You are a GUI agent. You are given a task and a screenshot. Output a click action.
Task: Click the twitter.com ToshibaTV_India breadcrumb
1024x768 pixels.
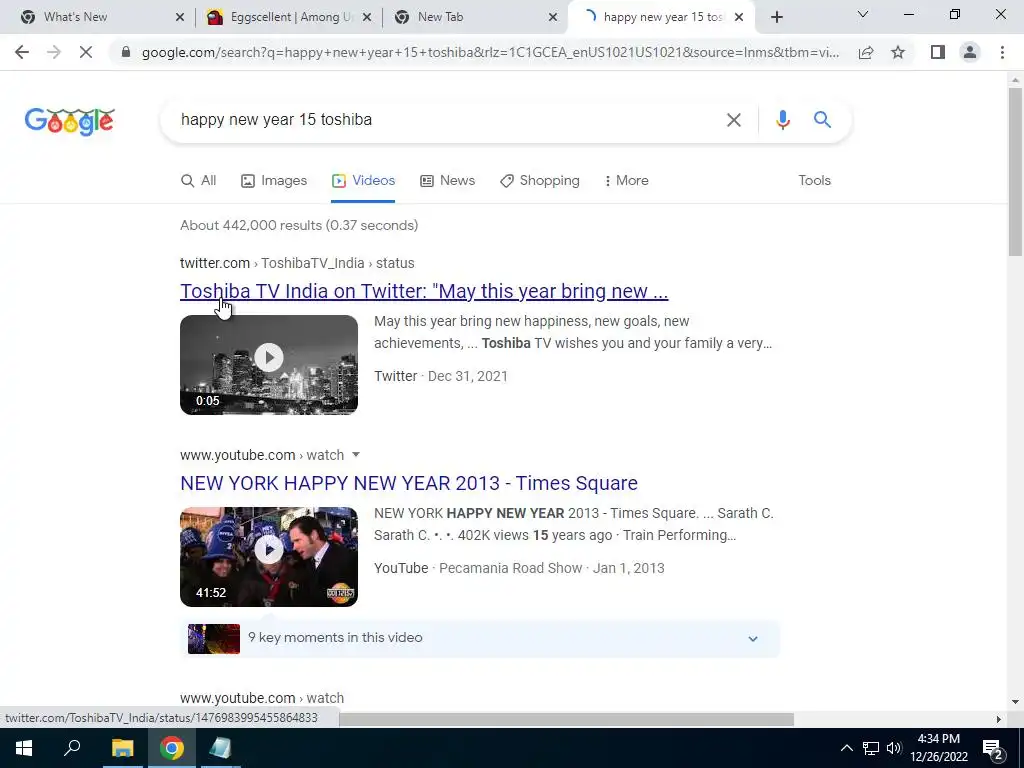(297, 263)
